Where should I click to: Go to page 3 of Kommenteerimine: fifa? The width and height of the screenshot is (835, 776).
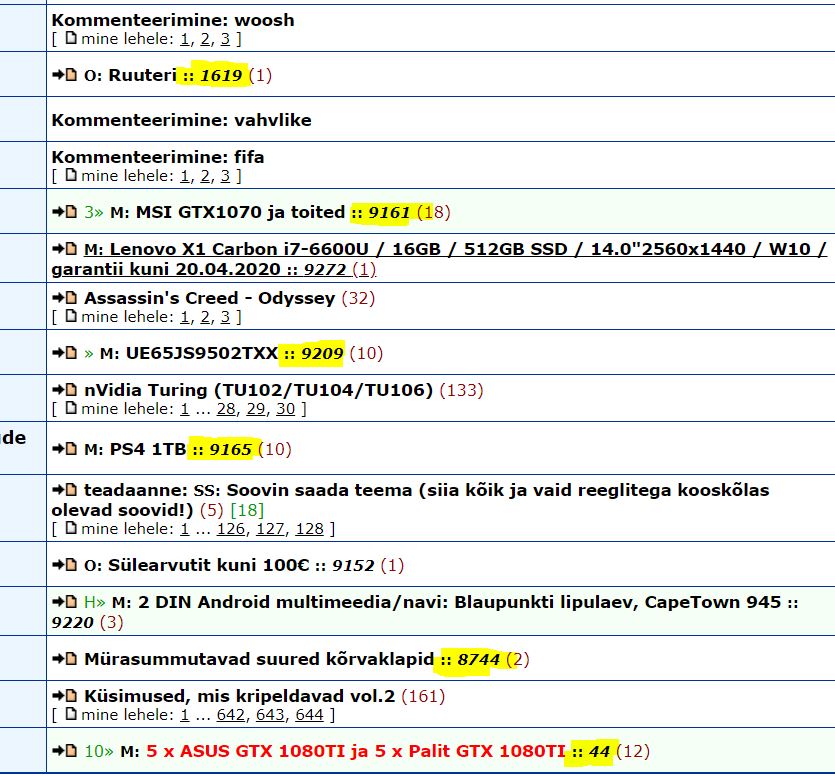click(x=225, y=176)
